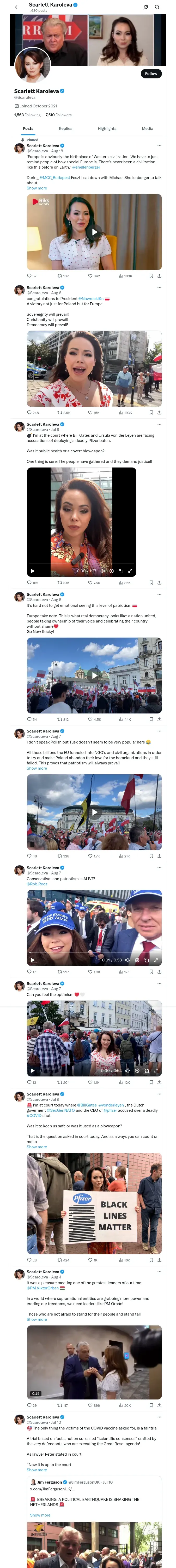
Task: Bookmark the Aug 6 Nawrocki post
Action: (151, 413)
